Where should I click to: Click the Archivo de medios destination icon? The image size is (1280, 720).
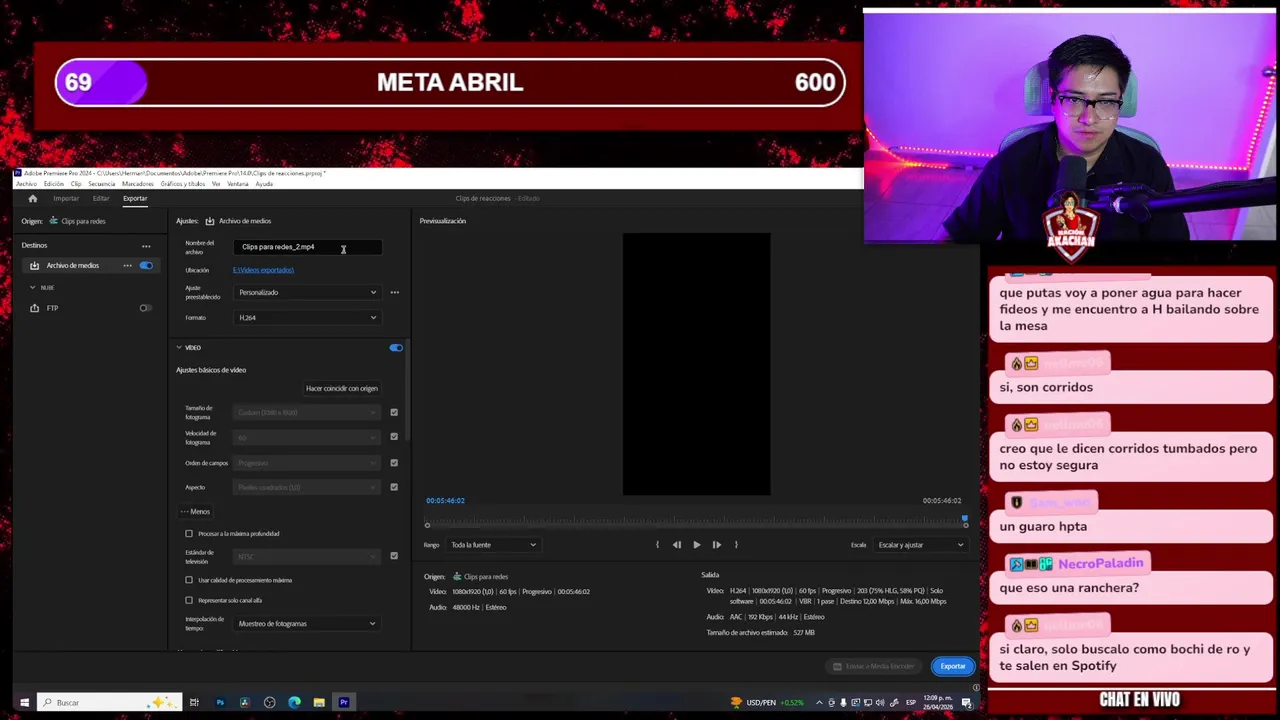coord(34,265)
